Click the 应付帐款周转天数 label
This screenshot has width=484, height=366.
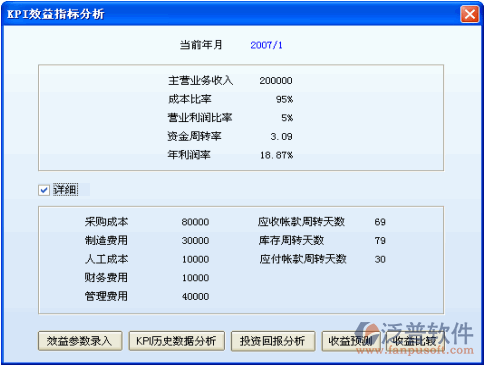pos(303,259)
